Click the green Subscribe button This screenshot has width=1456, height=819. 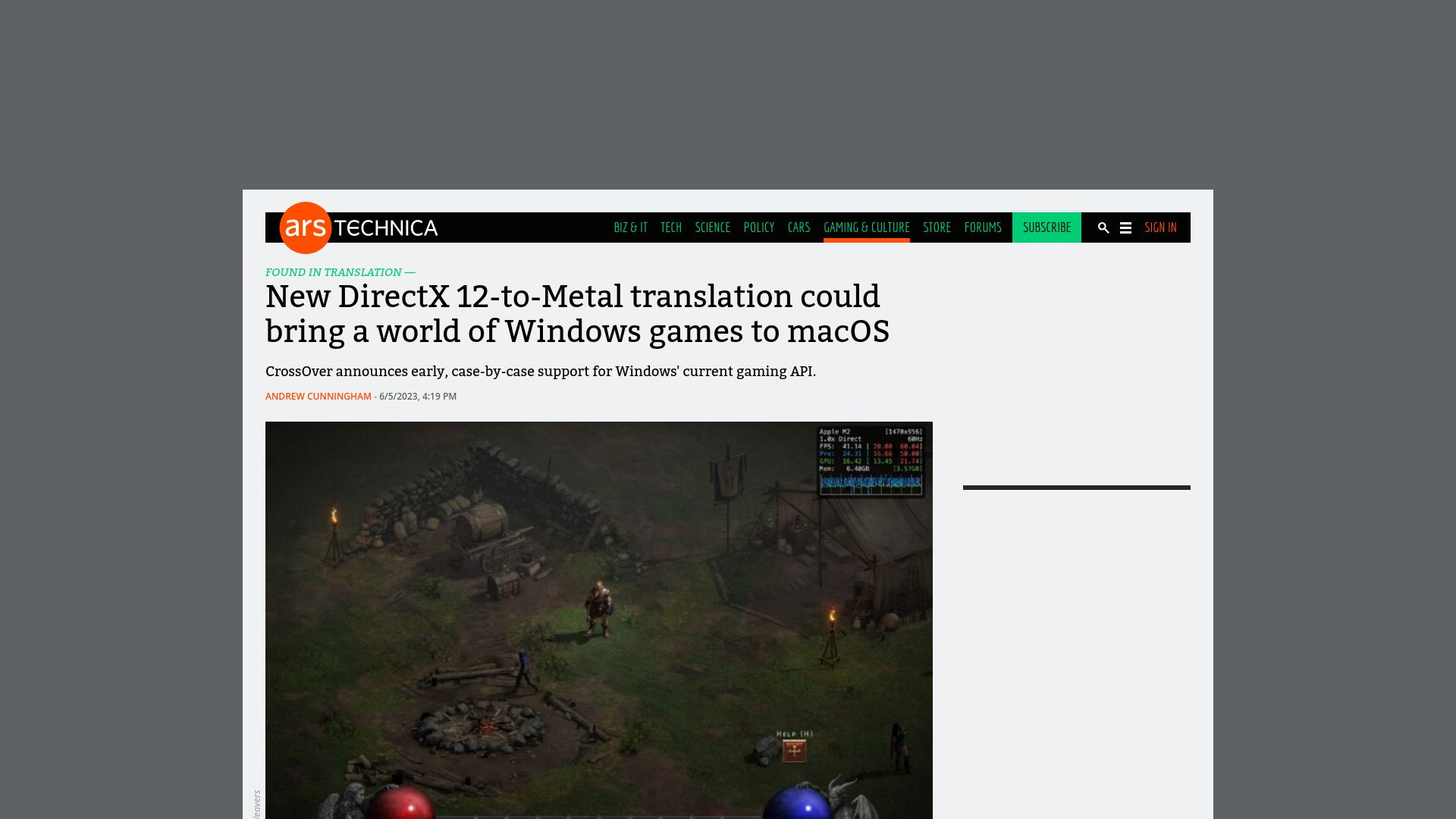pyautogui.click(x=1046, y=227)
